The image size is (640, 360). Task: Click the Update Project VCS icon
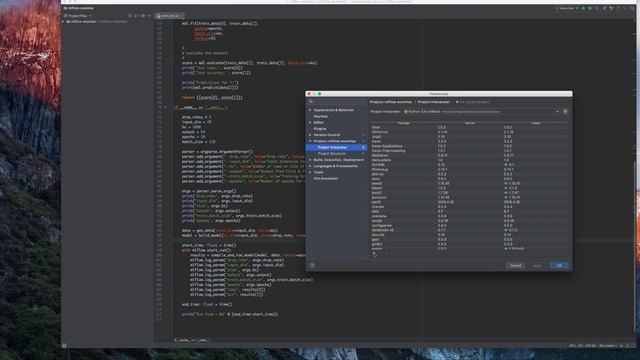[x=604, y=8]
